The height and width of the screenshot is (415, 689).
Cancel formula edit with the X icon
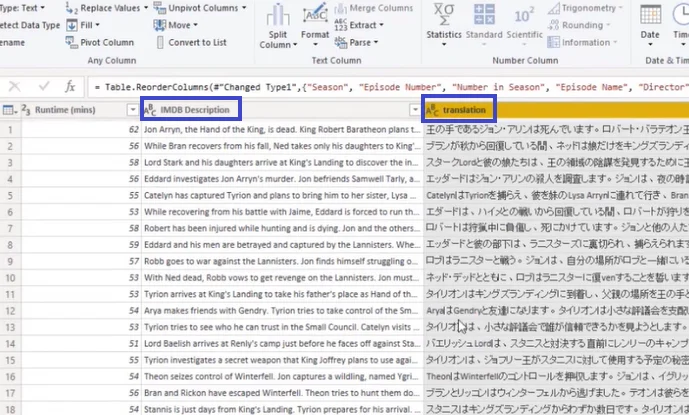[15, 87]
